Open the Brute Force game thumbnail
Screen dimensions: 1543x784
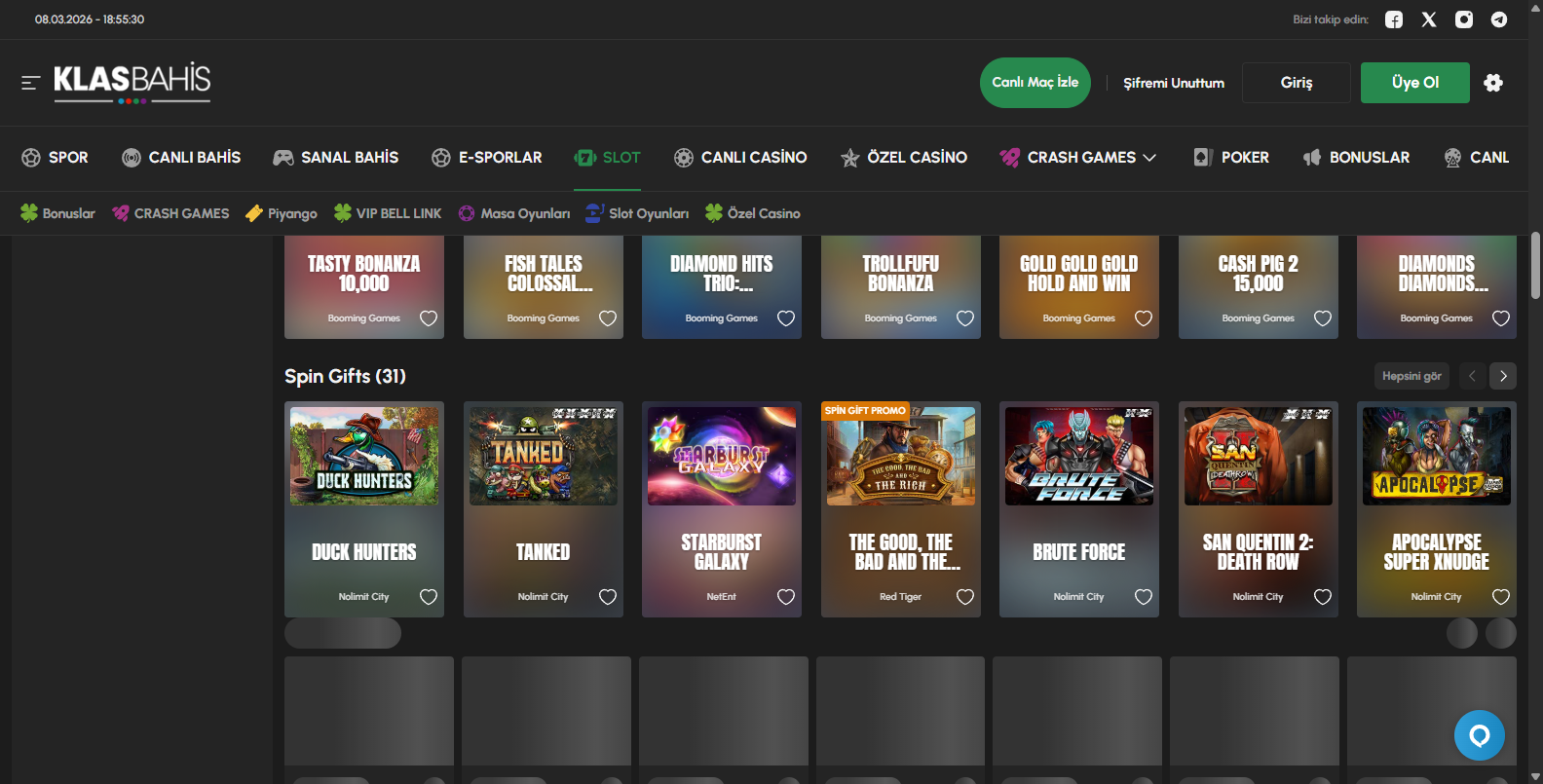point(1079,457)
